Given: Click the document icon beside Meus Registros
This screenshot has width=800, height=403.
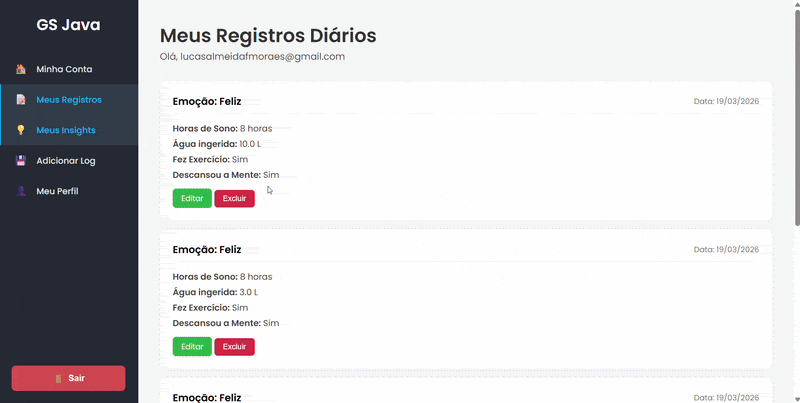Looking at the screenshot, I should coord(21,100).
